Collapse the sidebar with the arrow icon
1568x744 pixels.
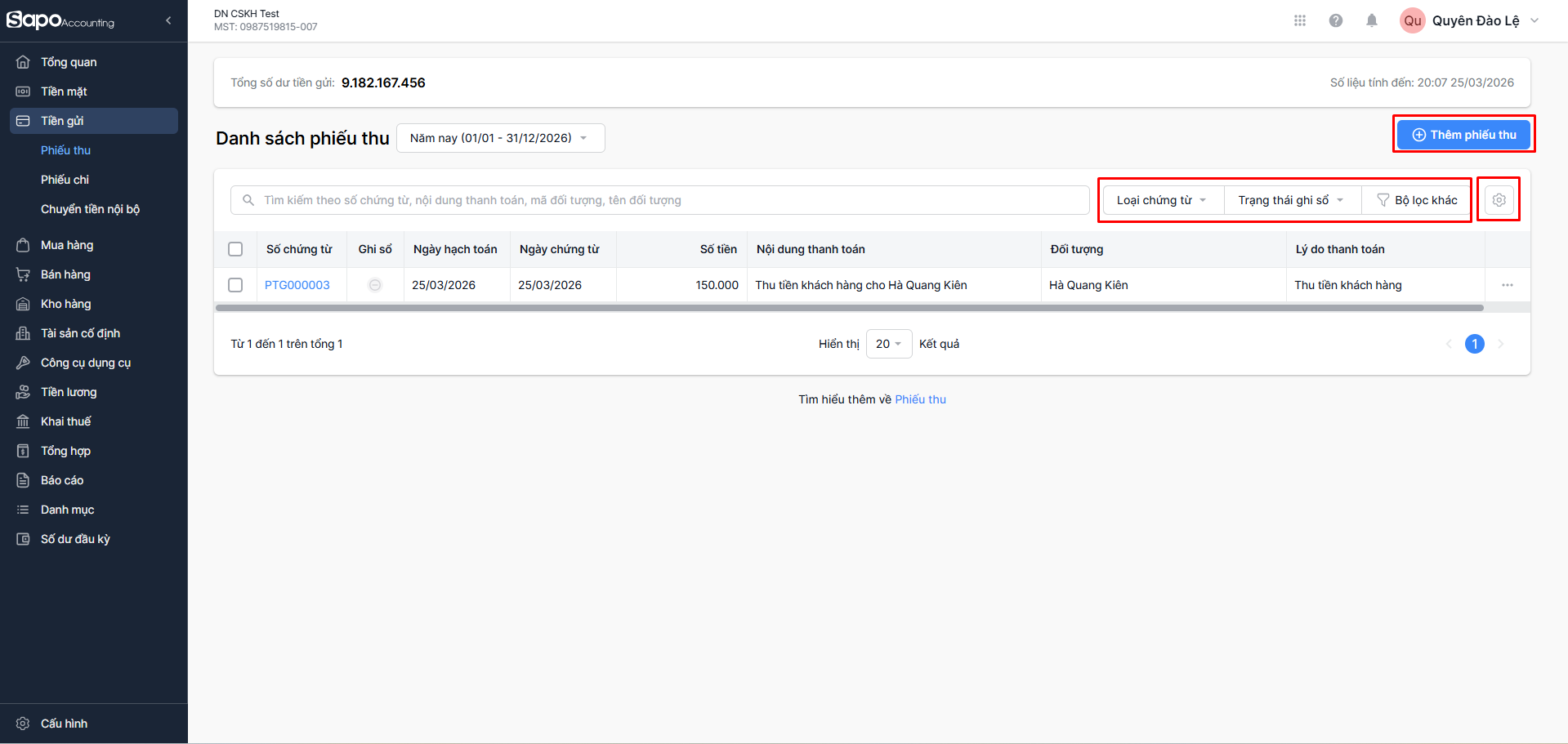pyautogui.click(x=168, y=20)
